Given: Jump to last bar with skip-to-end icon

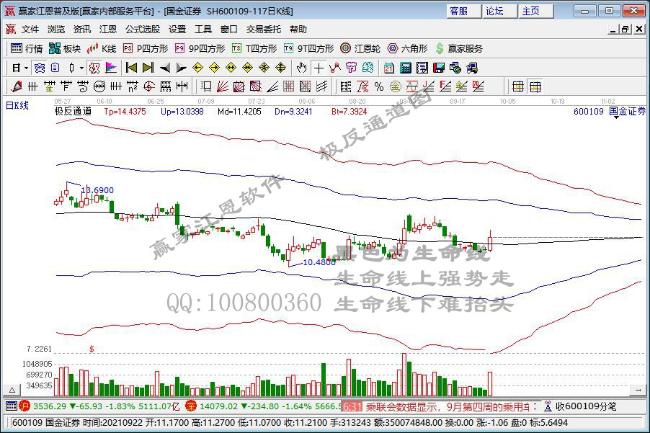Looking at the screenshot, I should click(148, 68).
